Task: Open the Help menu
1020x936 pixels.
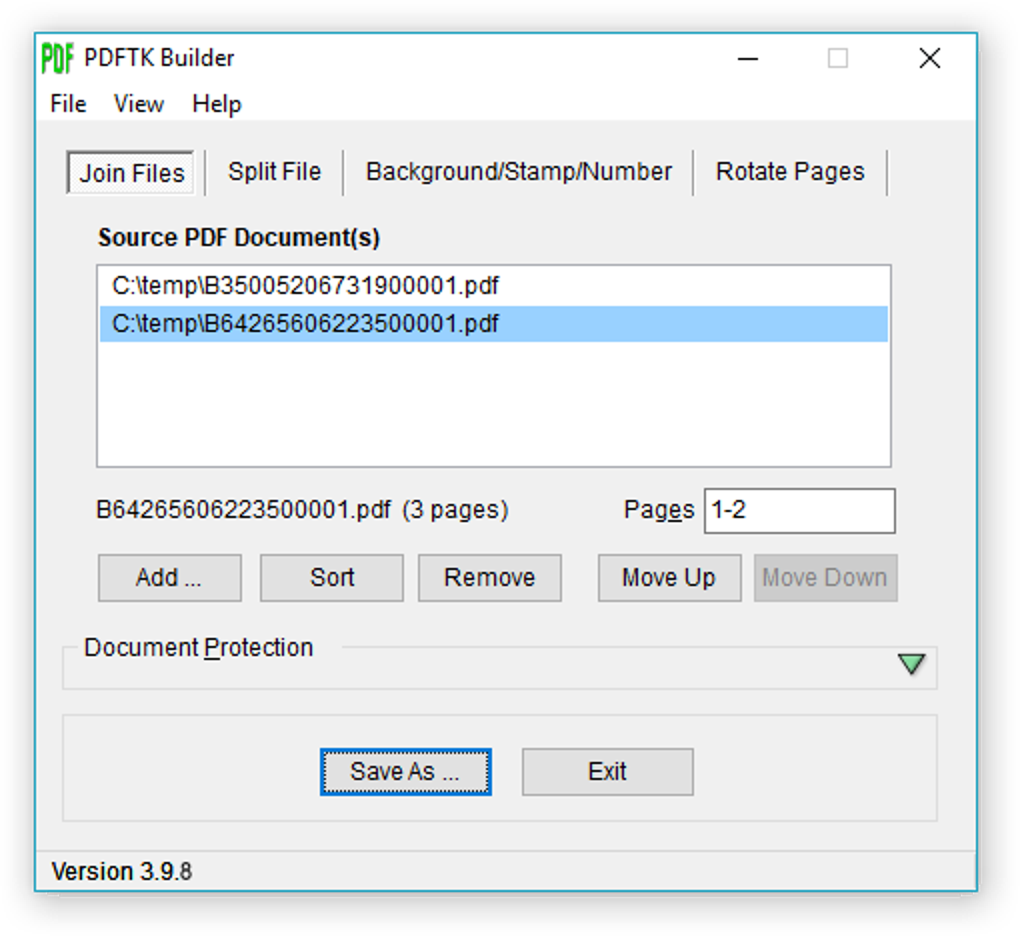Action: [216, 103]
